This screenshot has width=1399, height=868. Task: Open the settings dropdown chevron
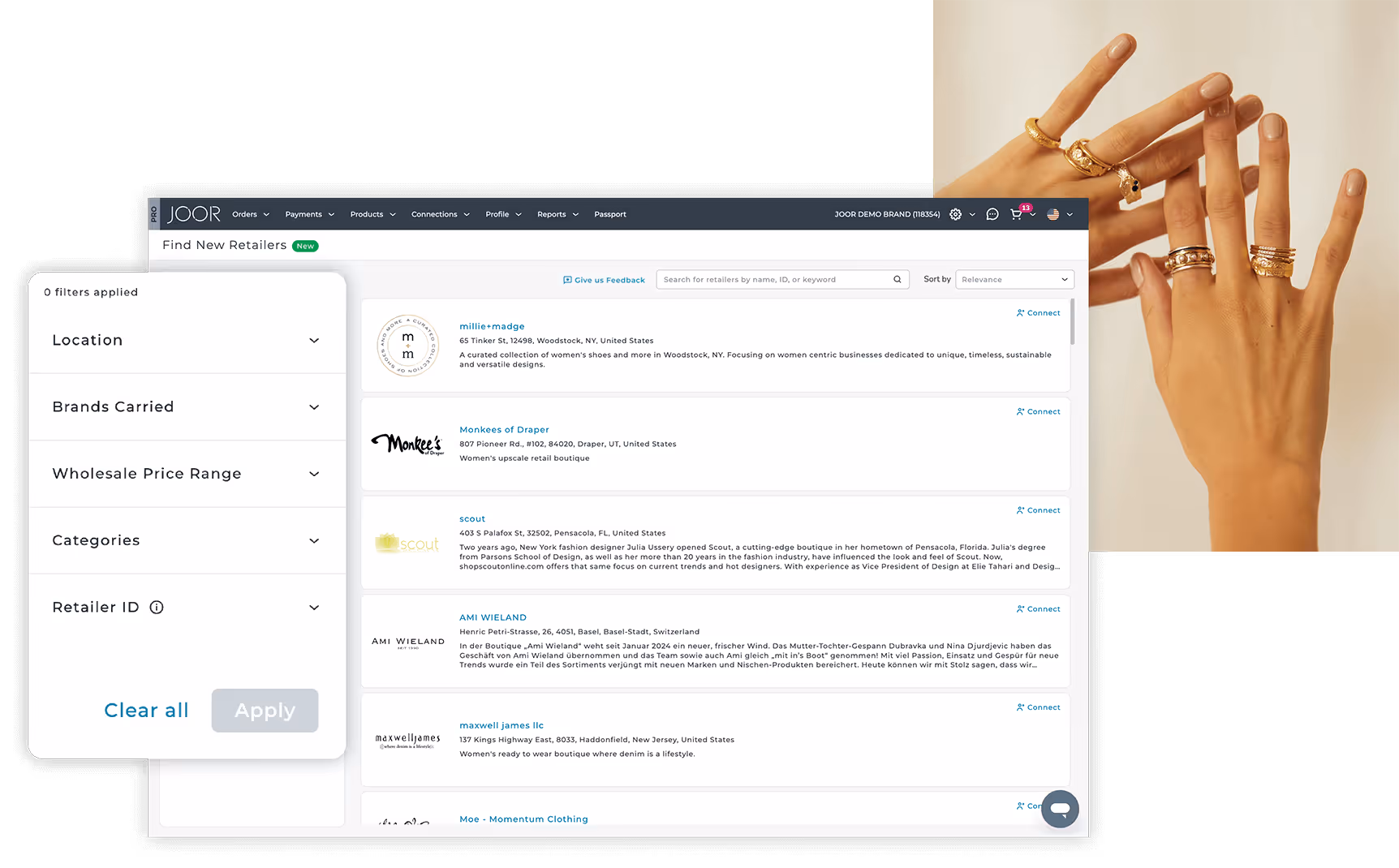tap(972, 215)
